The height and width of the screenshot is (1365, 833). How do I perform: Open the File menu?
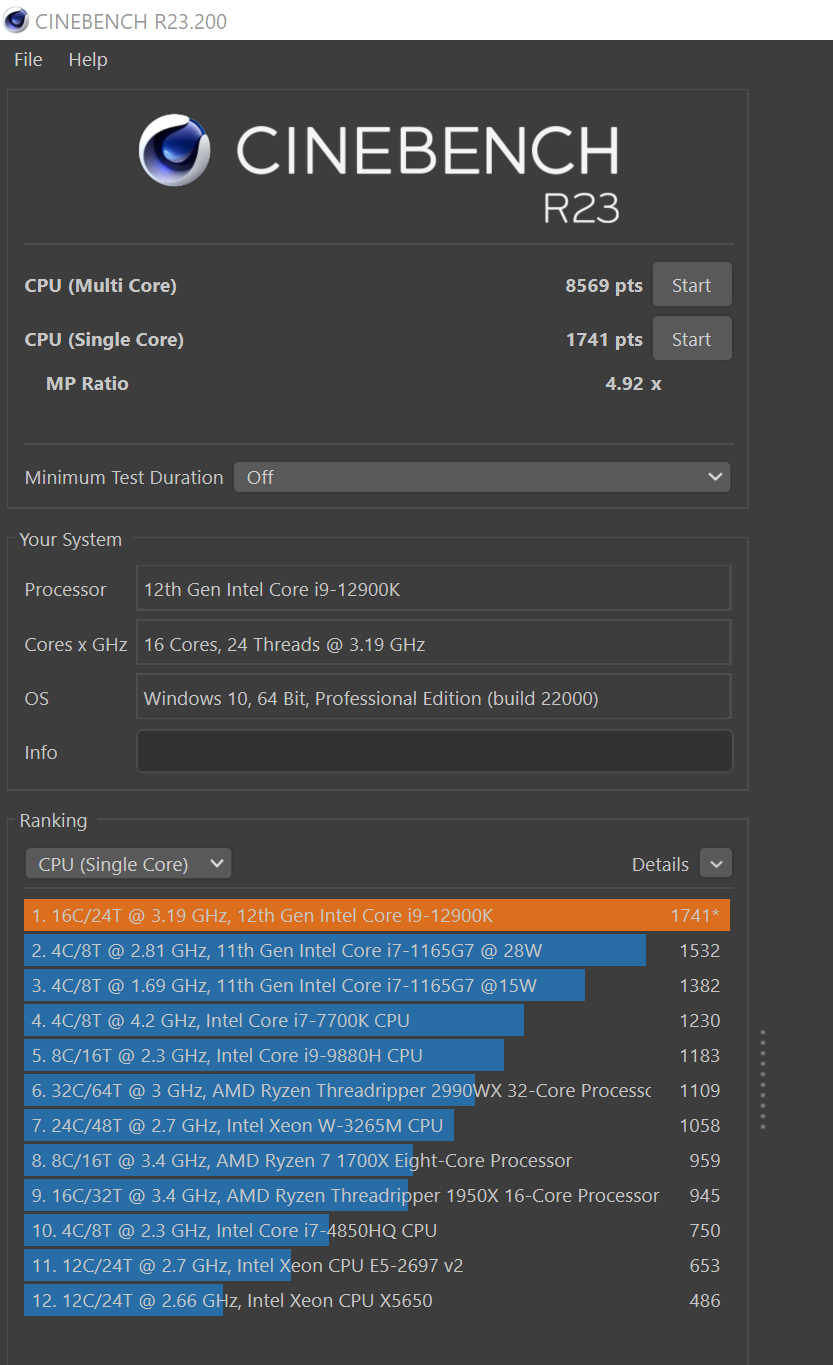coord(28,60)
